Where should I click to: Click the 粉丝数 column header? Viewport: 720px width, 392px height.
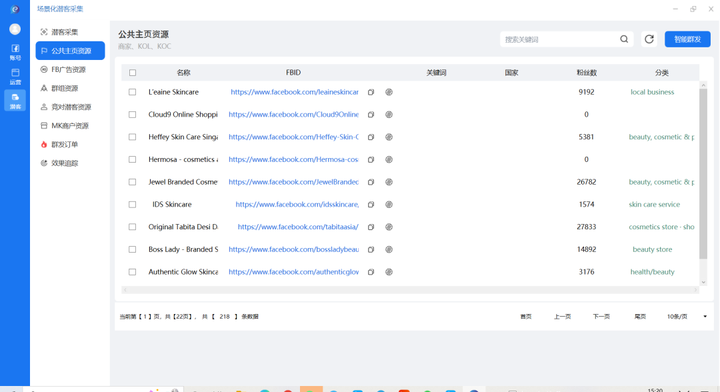point(586,73)
